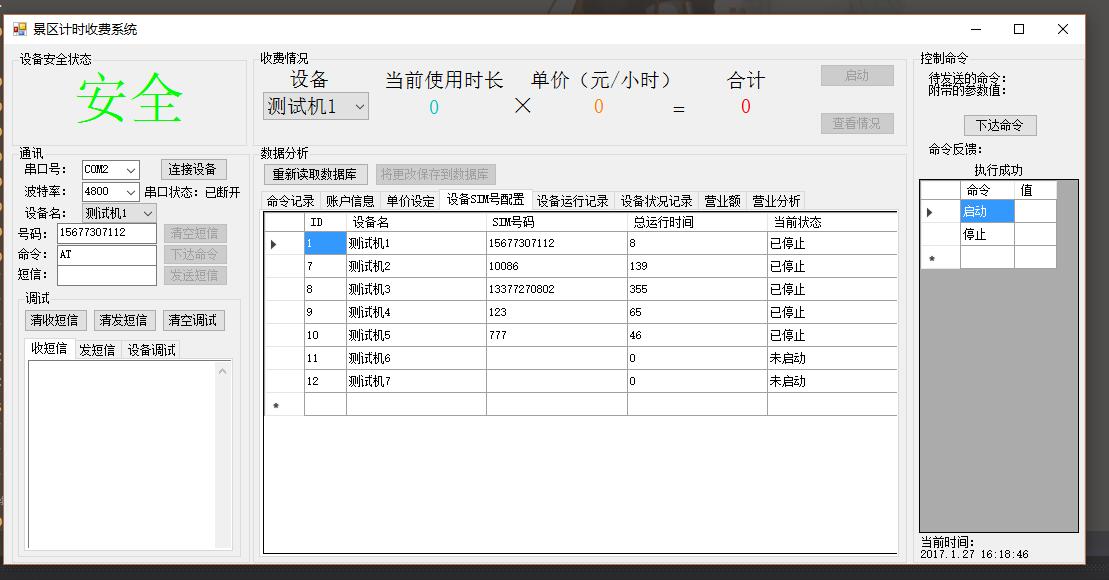Open the 串口号 COM2 dropdown
Screen dimensions: 1109x580
(x=131, y=170)
